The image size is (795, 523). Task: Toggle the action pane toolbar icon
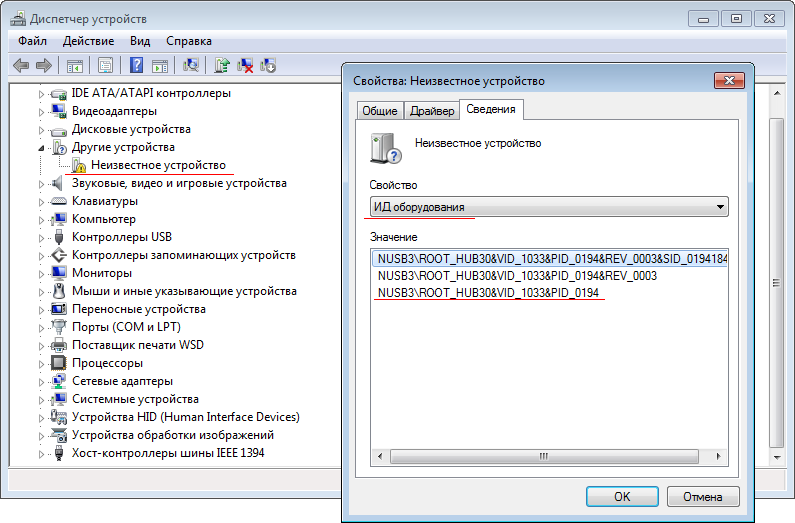(160, 65)
